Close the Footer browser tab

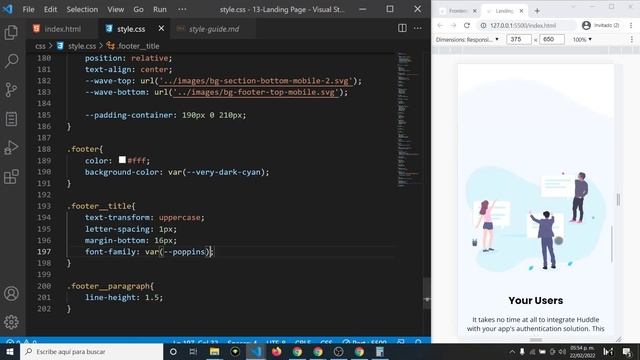coord(474,11)
